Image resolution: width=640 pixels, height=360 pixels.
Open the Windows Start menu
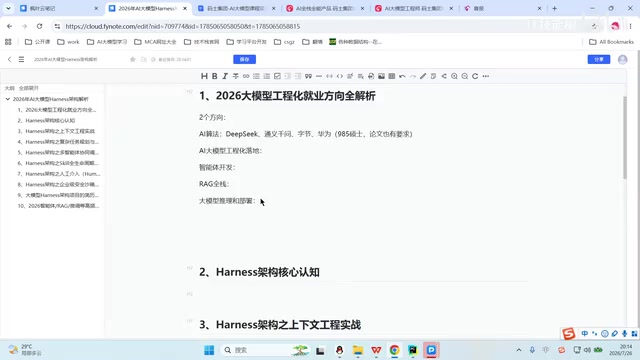click(x=209, y=350)
